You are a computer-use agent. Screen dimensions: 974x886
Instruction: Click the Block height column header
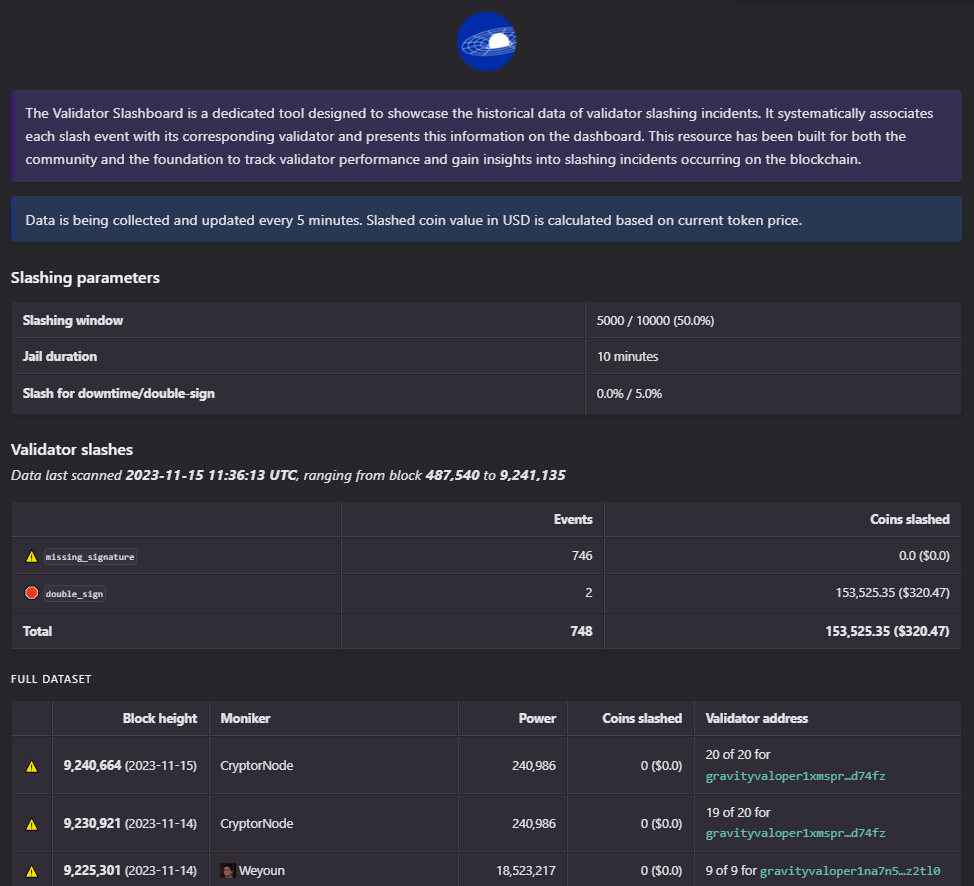160,718
